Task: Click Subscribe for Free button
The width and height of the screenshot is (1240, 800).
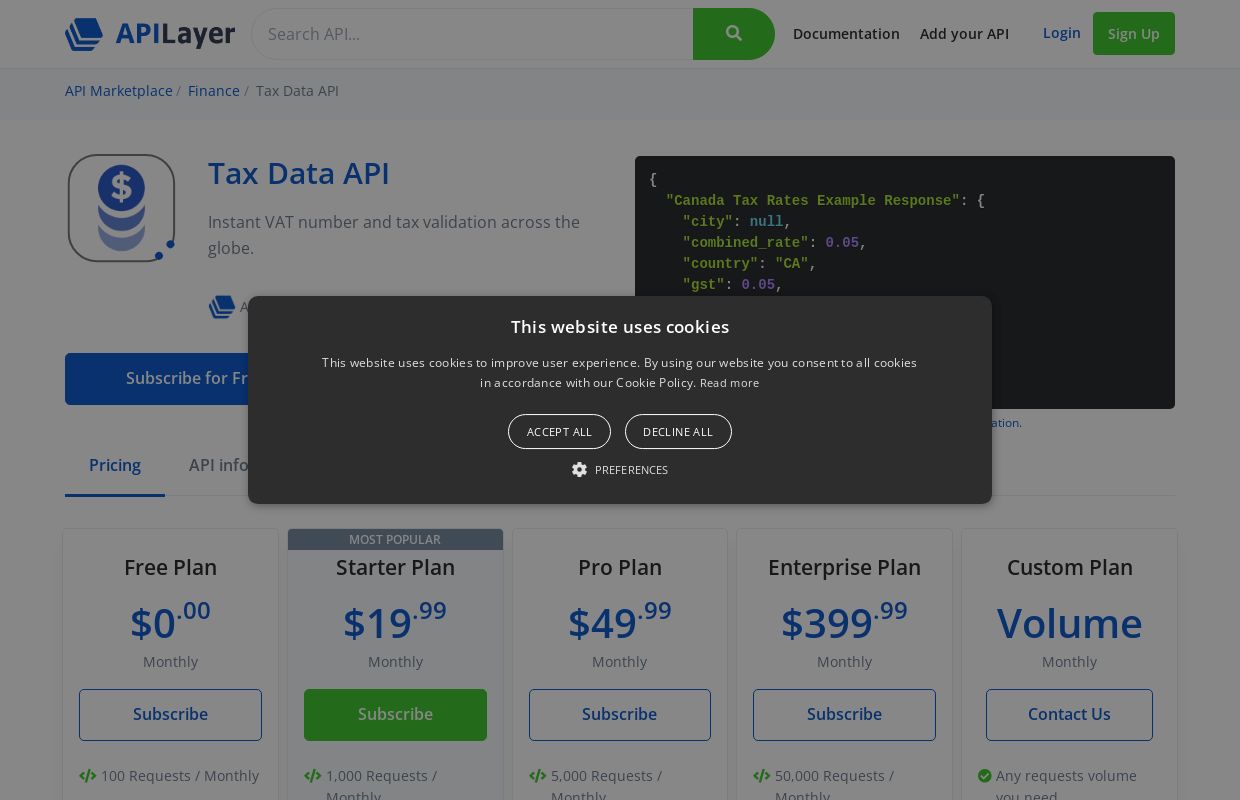Action: pos(157,379)
